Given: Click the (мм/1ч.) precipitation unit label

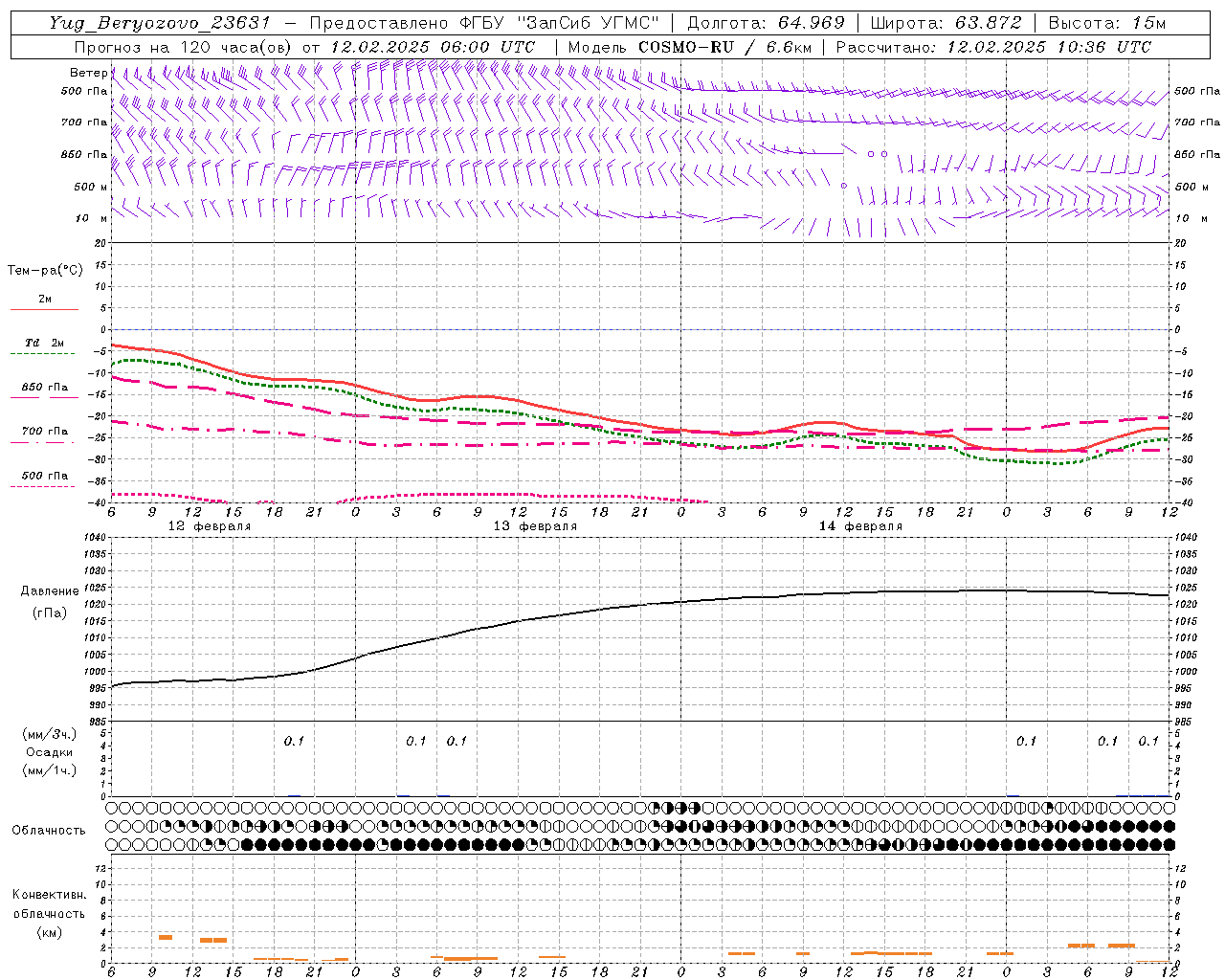Looking at the screenshot, I should 49,770.
